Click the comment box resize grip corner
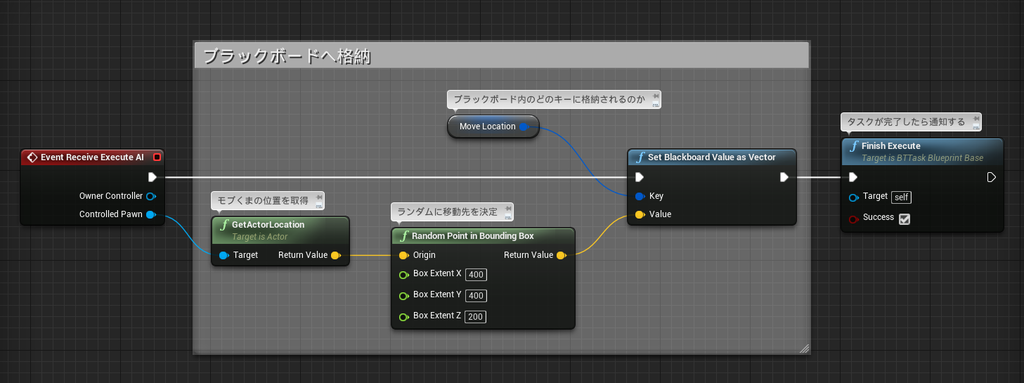1024x383 pixels. click(804, 348)
